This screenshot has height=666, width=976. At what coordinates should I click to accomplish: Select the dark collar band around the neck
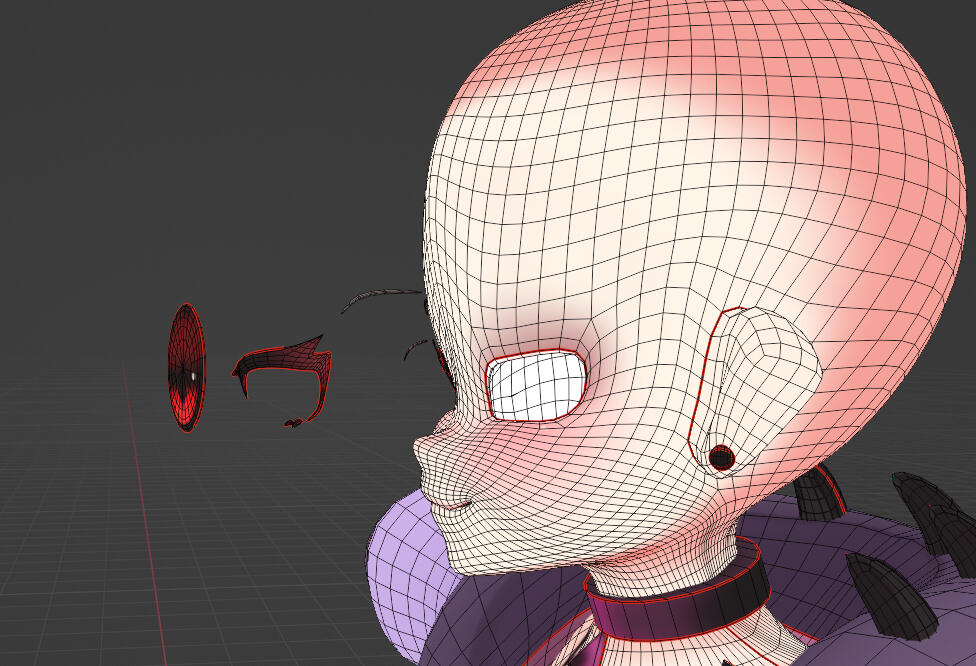click(680, 595)
